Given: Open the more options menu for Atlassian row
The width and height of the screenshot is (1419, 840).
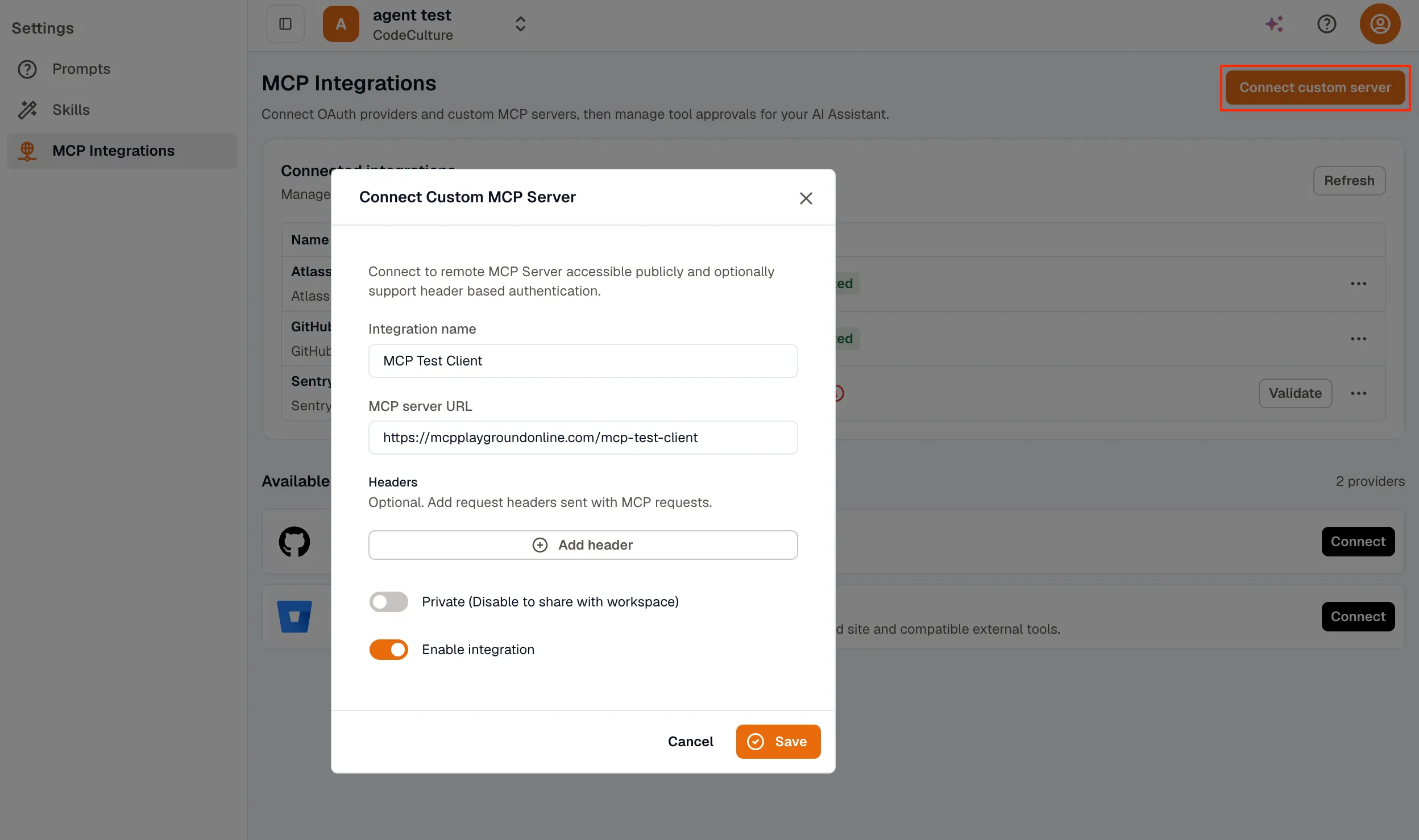Looking at the screenshot, I should pos(1359,284).
